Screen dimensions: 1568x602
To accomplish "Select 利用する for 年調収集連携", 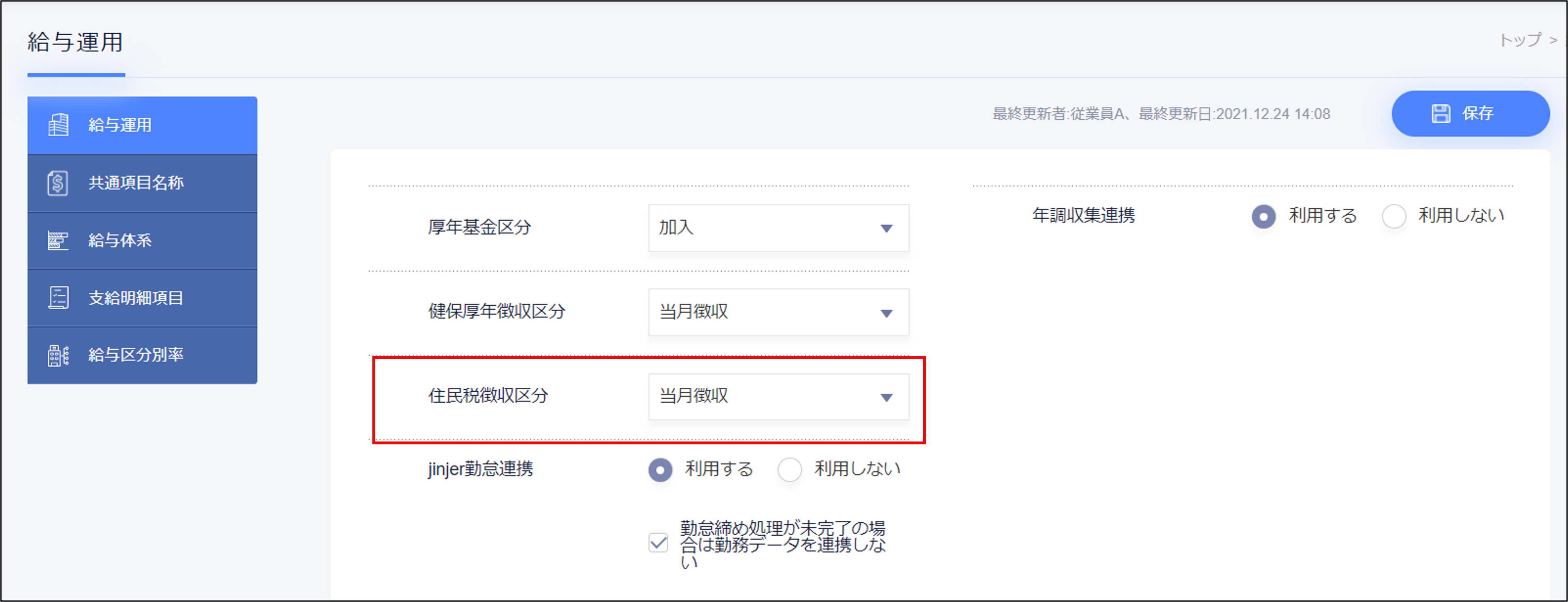I will tap(1264, 216).
